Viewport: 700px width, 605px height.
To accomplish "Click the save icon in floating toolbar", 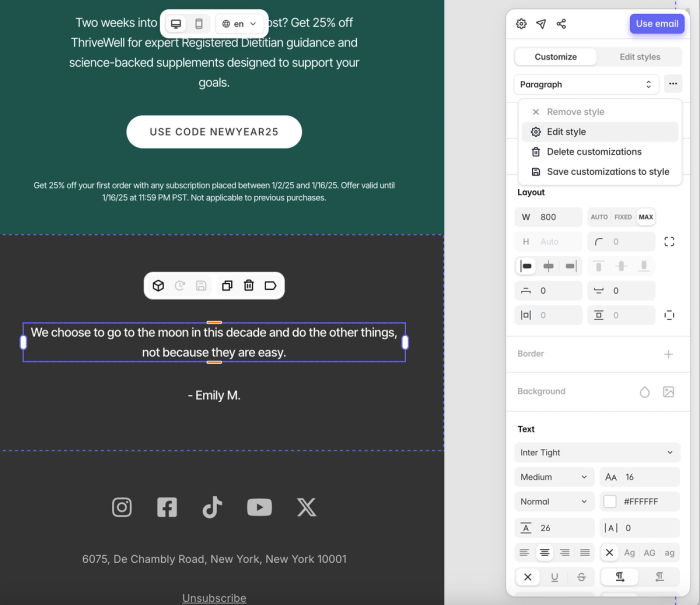I will point(201,286).
